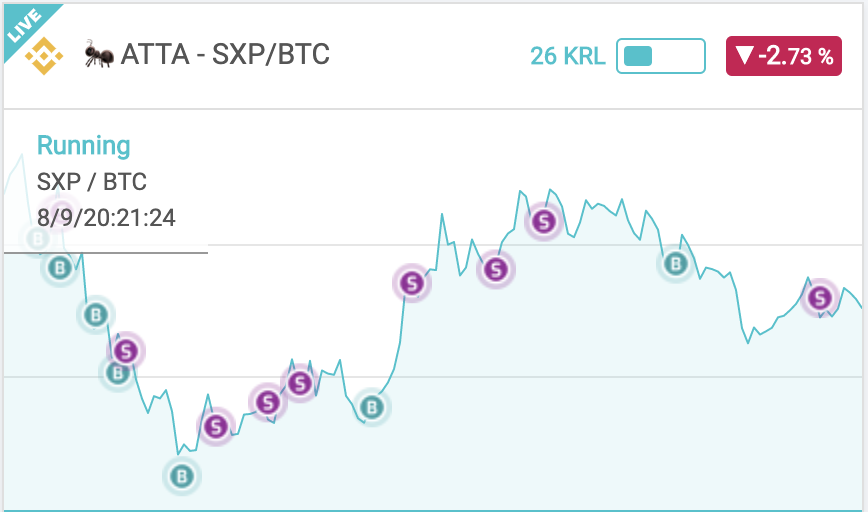Click the ant emoji beside ATTA
868x512 pixels.
pyautogui.click(x=99, y=54)
